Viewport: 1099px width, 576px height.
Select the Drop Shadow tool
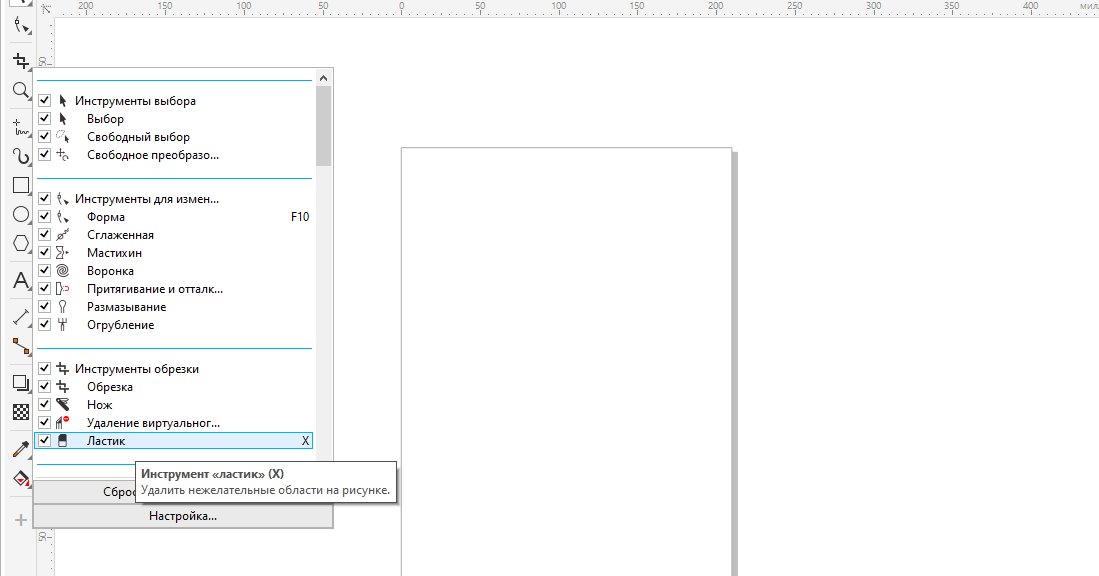click(x=21, y=383)
